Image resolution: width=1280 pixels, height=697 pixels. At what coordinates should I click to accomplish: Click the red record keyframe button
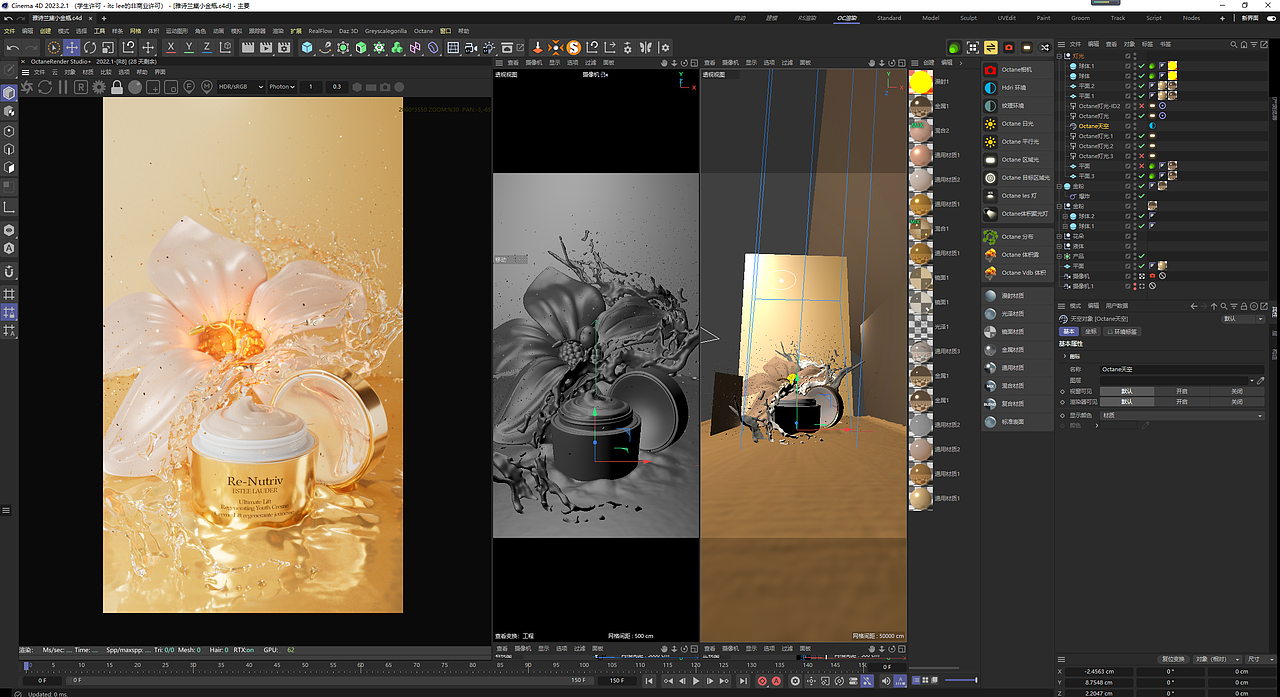[762, 681]
